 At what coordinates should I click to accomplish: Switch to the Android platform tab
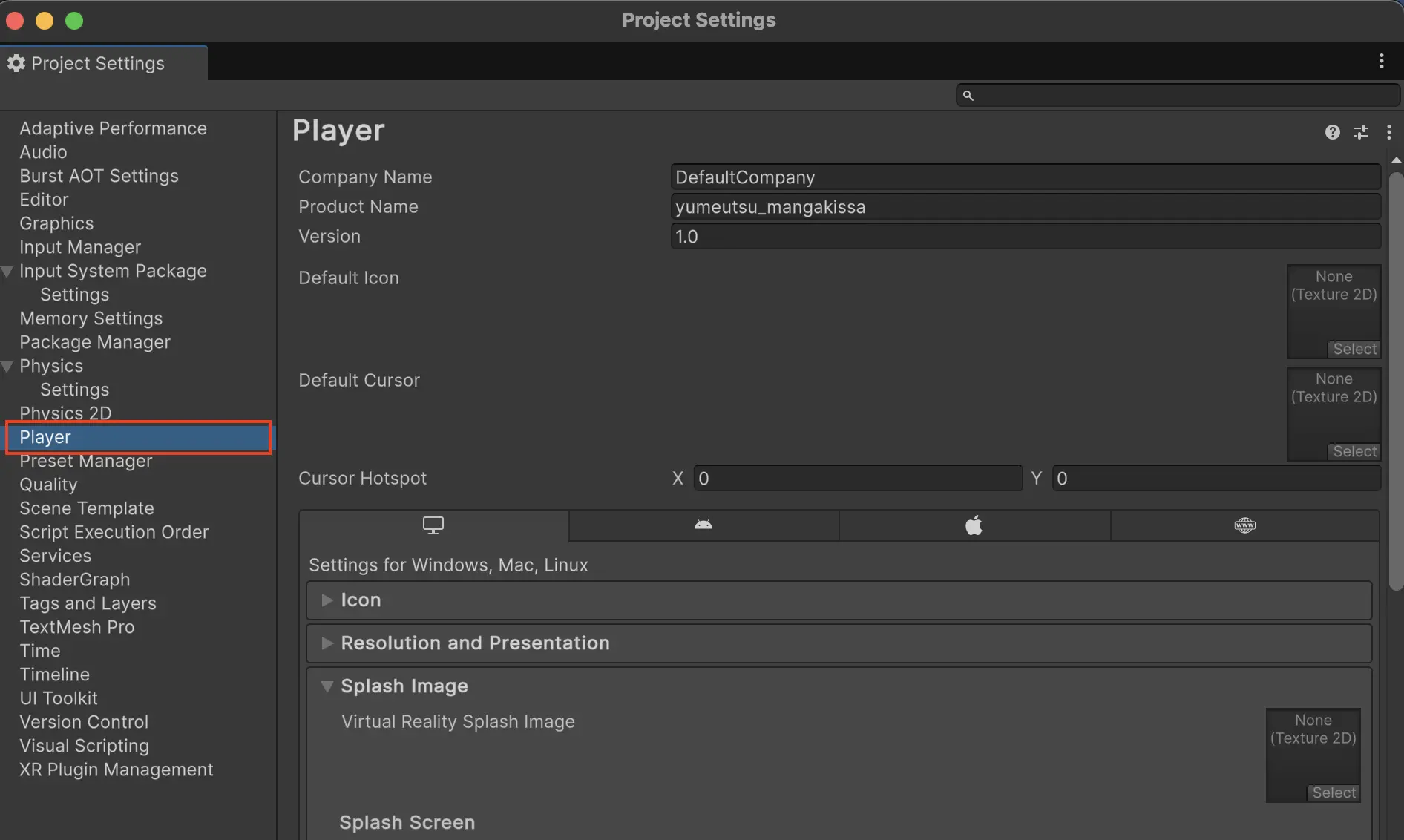703,525
